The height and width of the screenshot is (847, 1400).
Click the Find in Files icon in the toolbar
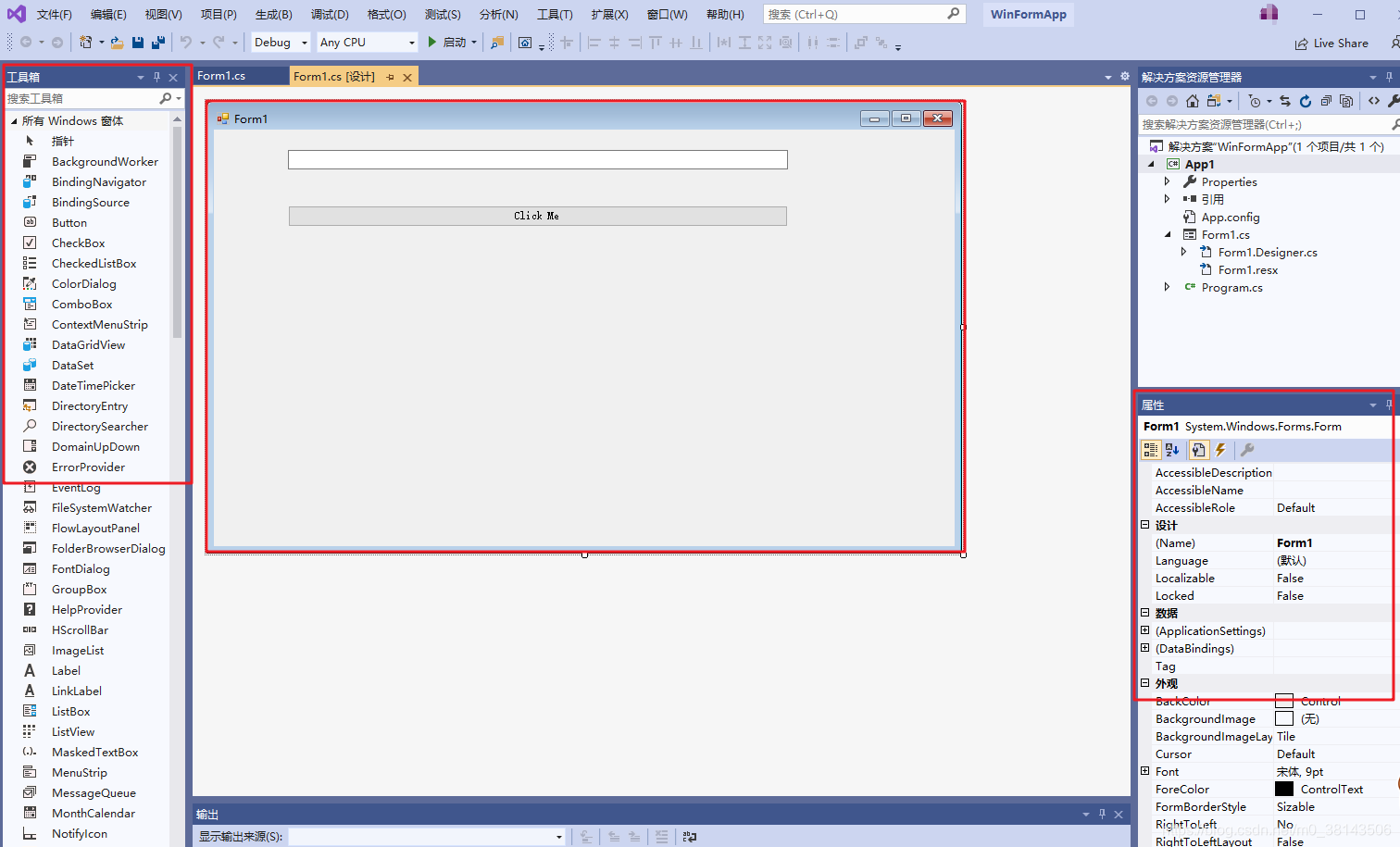tap(497, 43)
